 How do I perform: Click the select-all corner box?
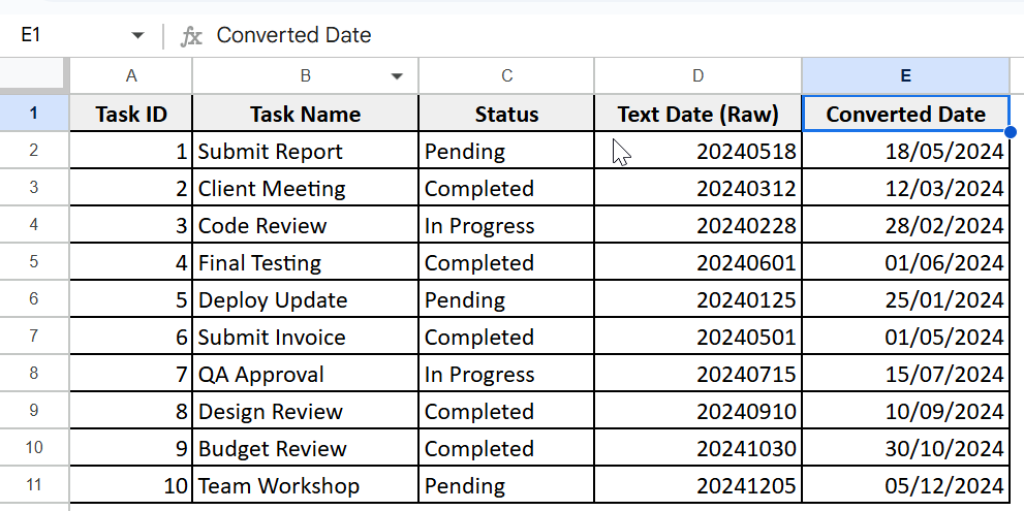[34, 76]
